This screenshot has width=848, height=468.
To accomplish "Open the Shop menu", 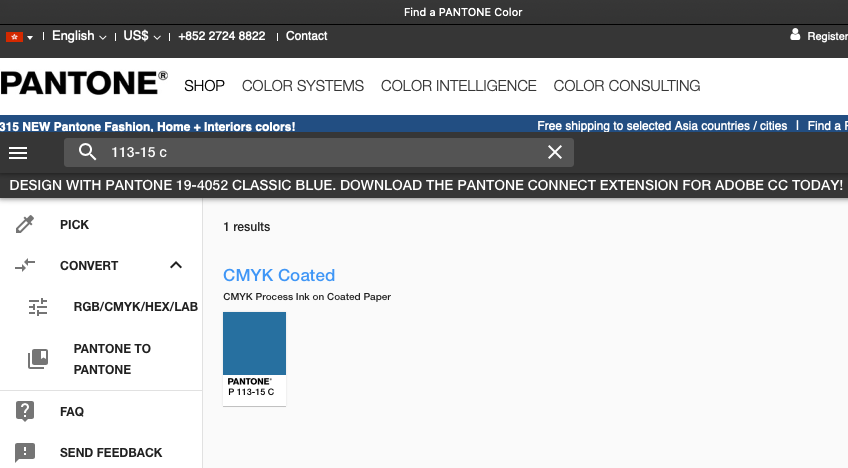I will 204,86.
